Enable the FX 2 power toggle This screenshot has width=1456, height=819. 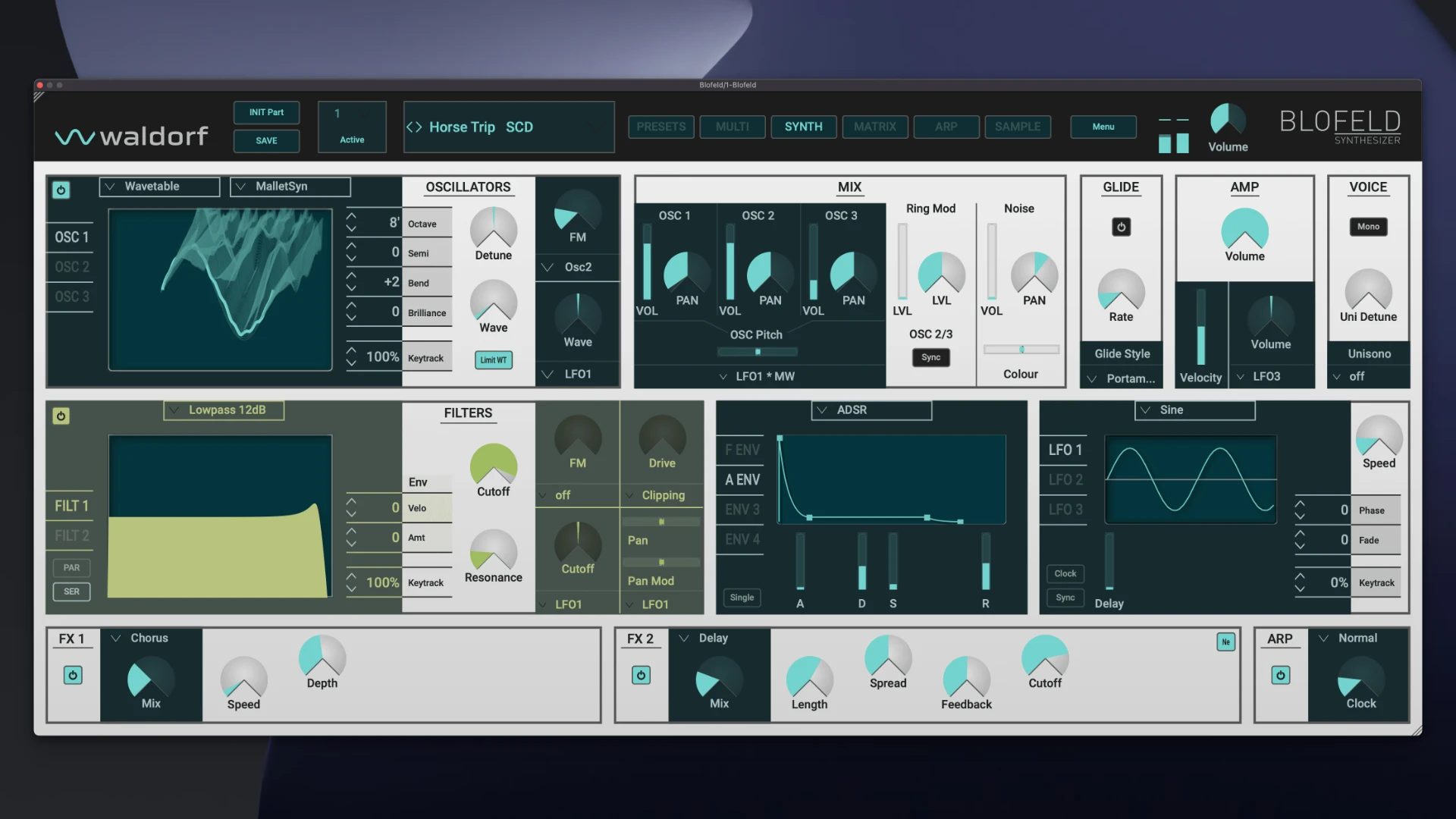(x=641, y=675)
